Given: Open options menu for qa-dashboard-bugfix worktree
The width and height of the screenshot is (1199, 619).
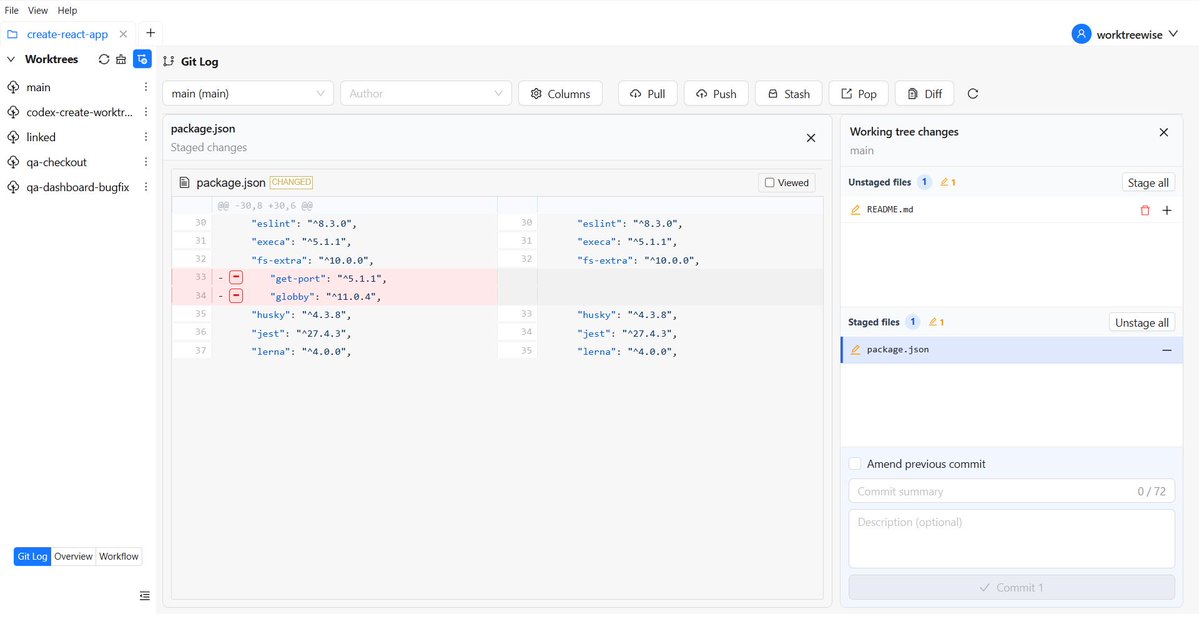Looking at the screenshot, I should coord(146,186).
